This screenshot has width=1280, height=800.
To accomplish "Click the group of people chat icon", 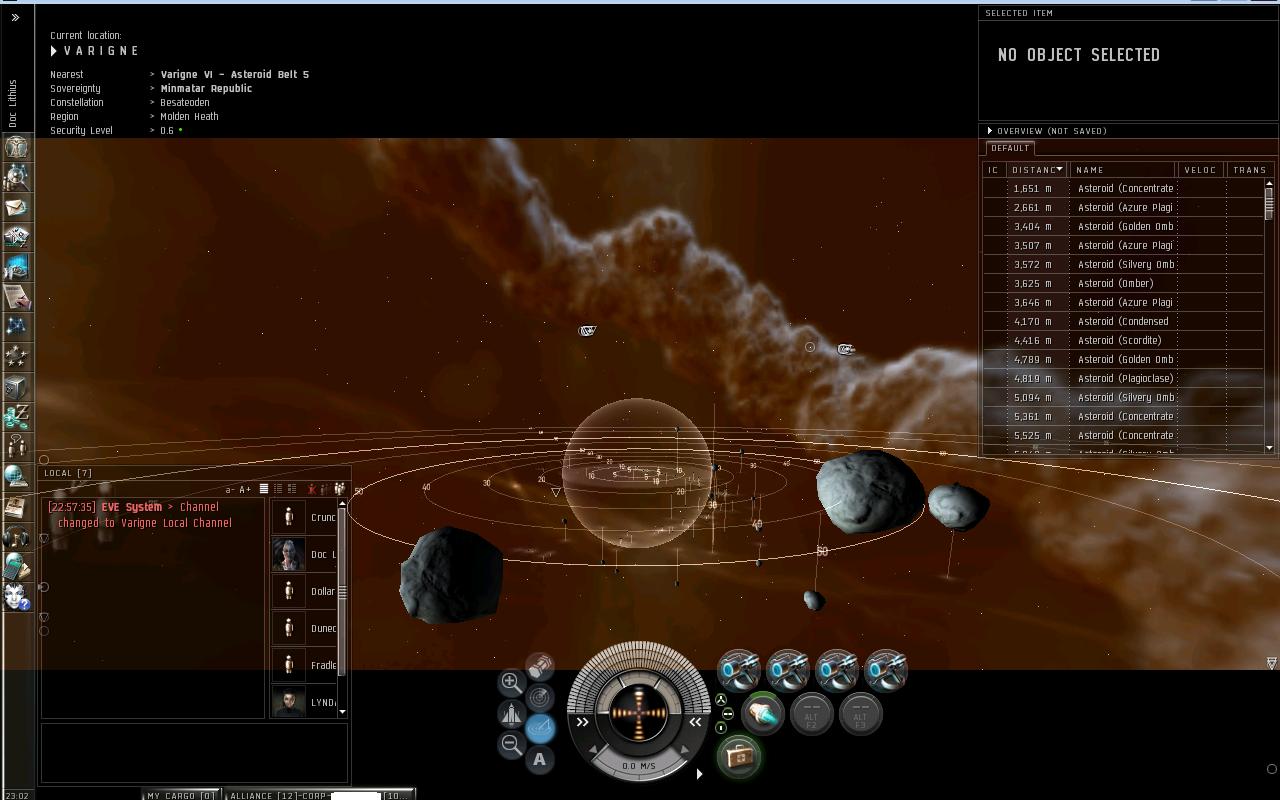I will (x=339, y=489).
